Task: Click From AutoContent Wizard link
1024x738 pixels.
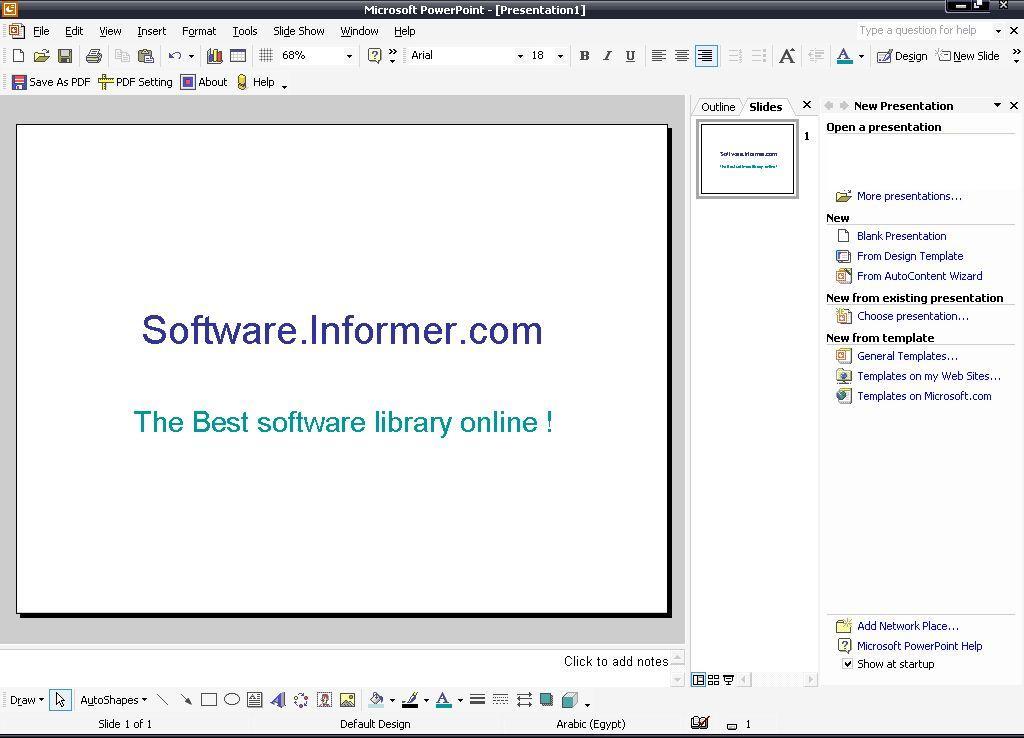Action: click(x=920, y=276)
